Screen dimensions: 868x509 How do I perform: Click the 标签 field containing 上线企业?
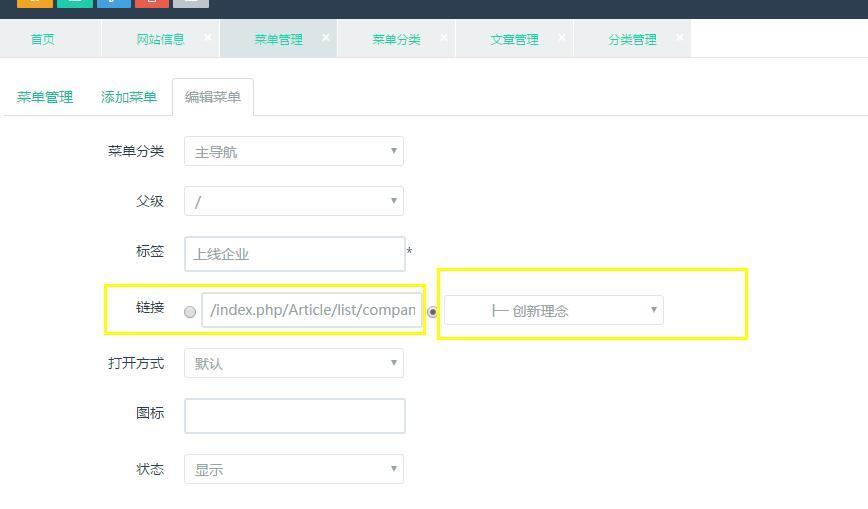[294, 254]
